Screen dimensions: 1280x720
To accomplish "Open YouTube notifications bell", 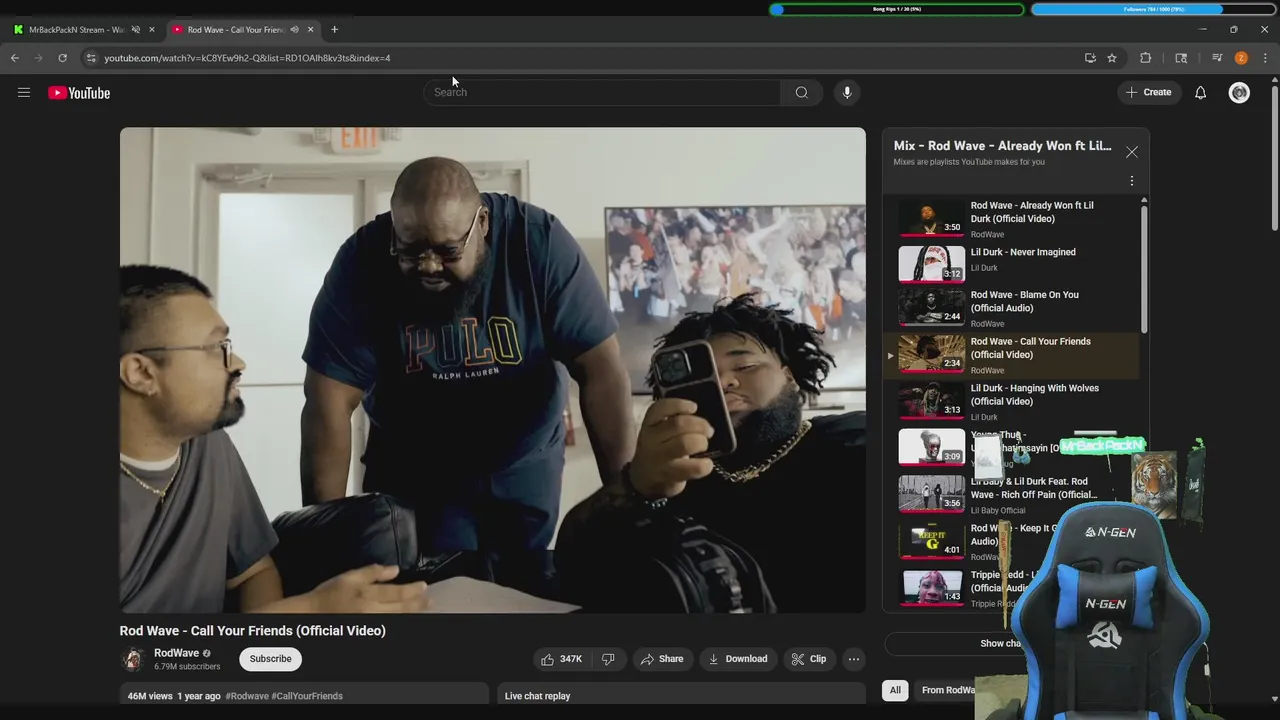I will 1200,92.
